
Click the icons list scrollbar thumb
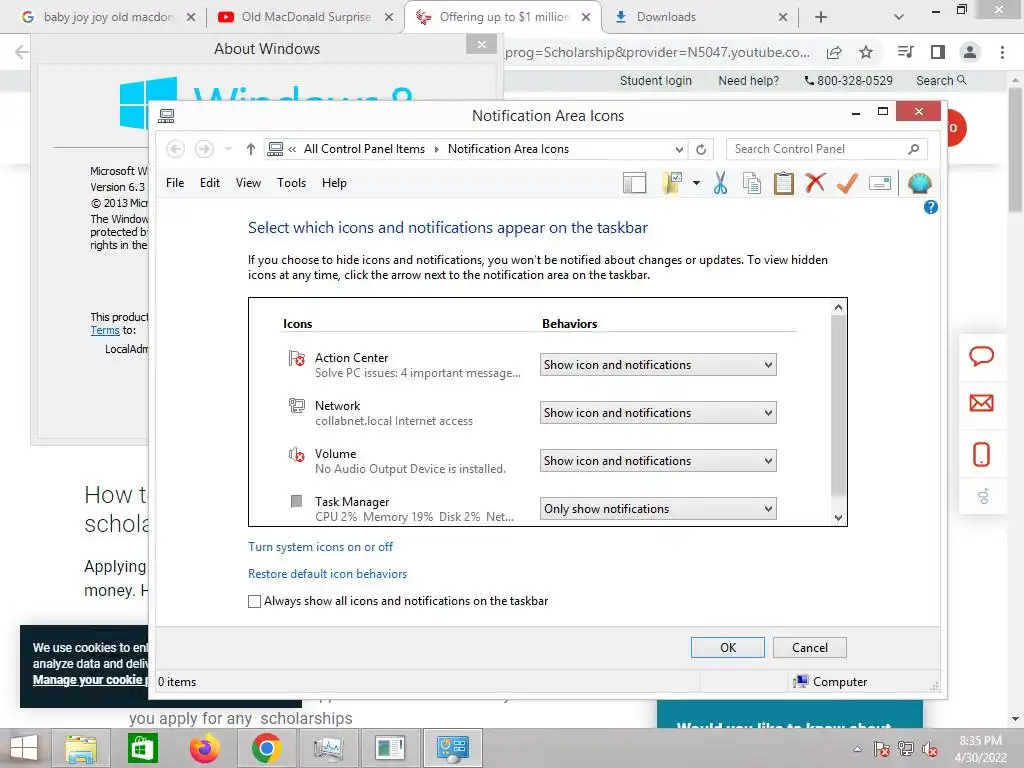(x=839, y=406)
